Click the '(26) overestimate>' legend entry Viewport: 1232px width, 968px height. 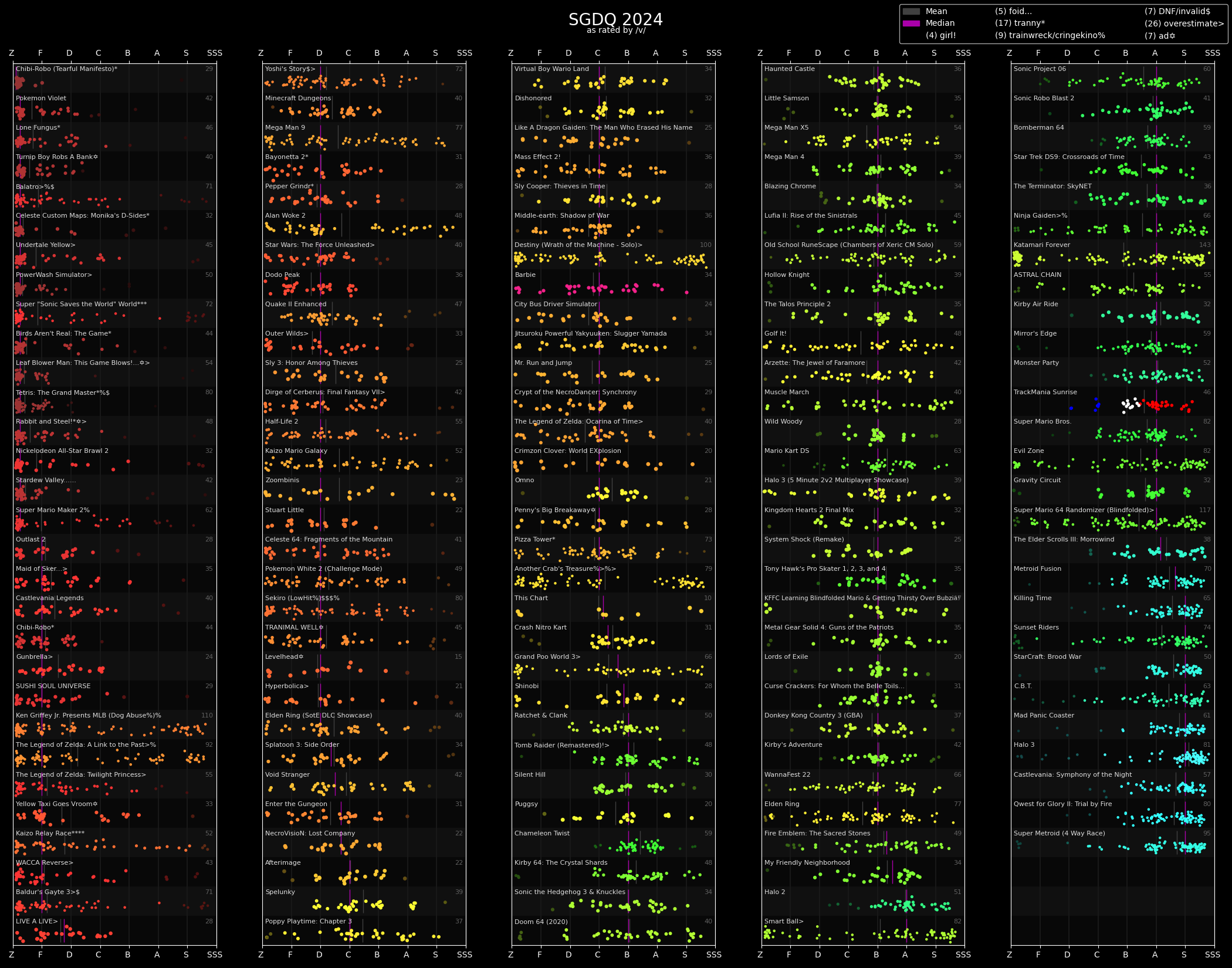1184,23
